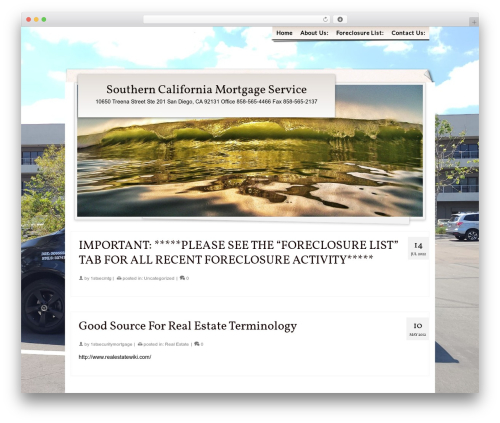Click the 14 date badge
The height and width of the screenshot is (423, 500).
418,248
